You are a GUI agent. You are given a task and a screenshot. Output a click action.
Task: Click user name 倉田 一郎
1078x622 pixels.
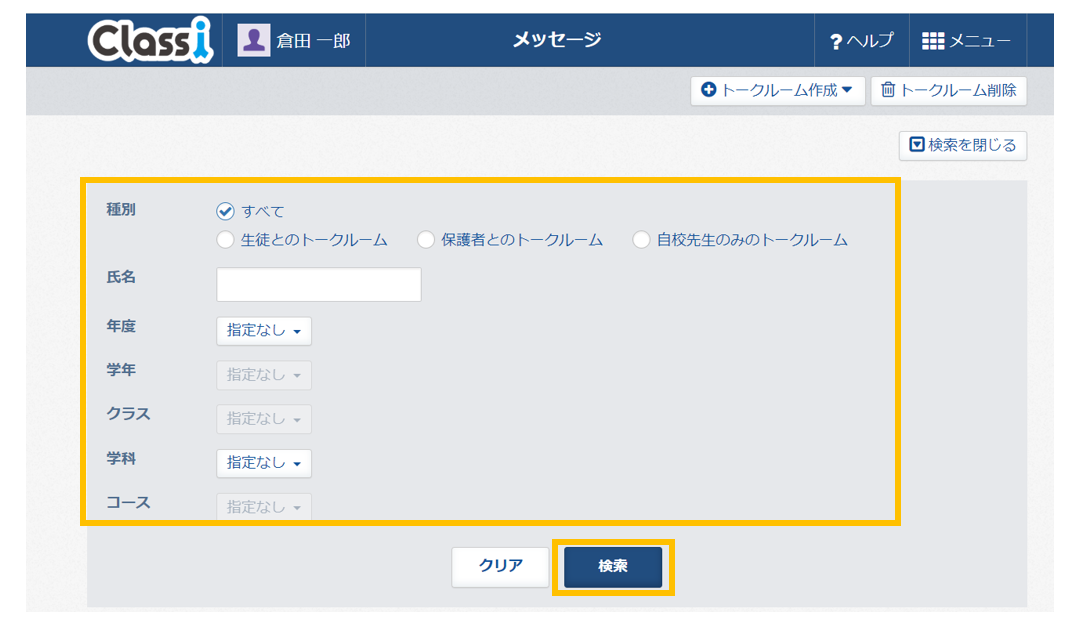click(314, 41)
